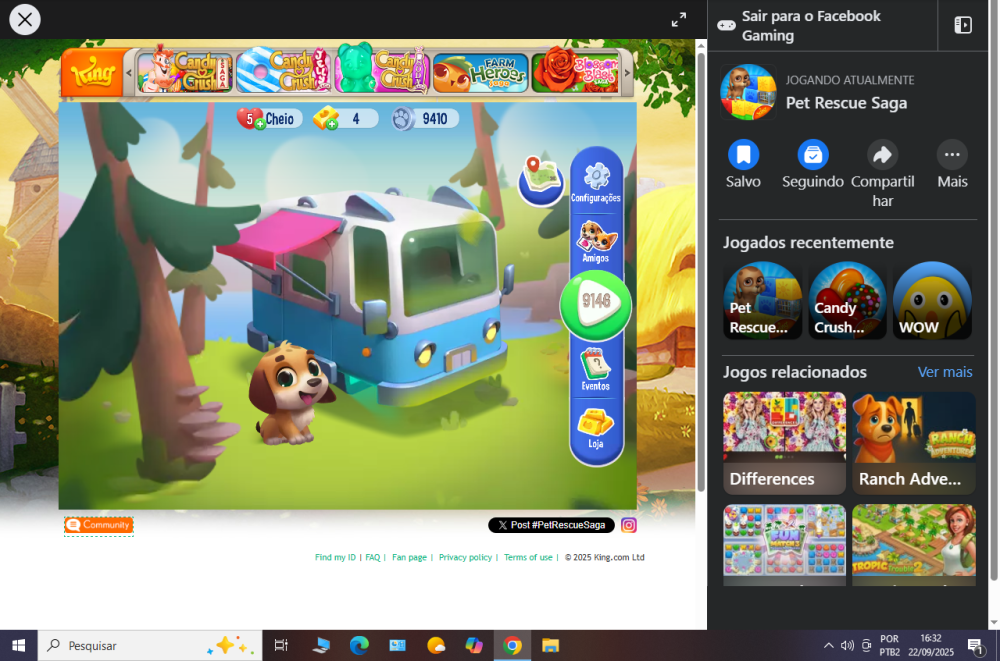The height and width of the screenshot is (661, 1000).
Task: Click the Pesquisar taskbar search box
Action: click(150, 646)
